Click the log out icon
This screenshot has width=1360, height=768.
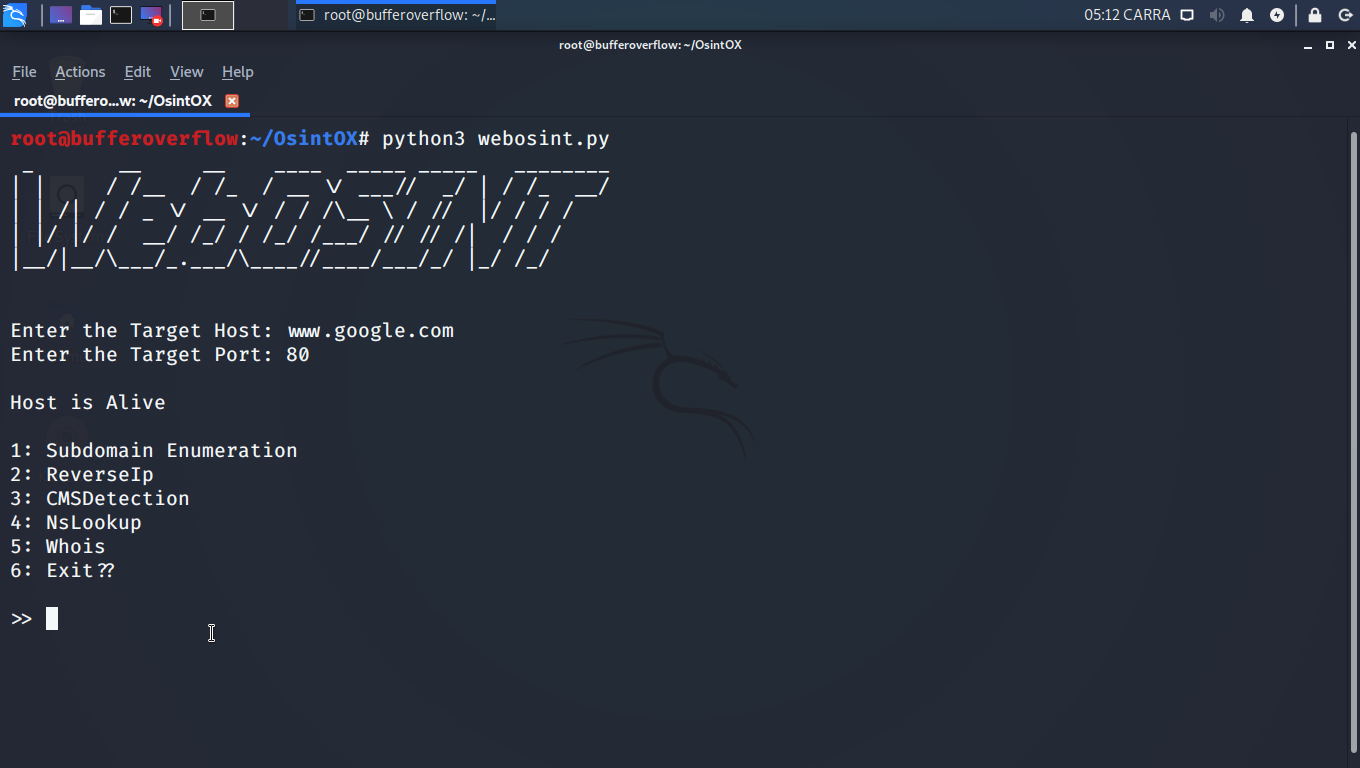pos(1345,15)
